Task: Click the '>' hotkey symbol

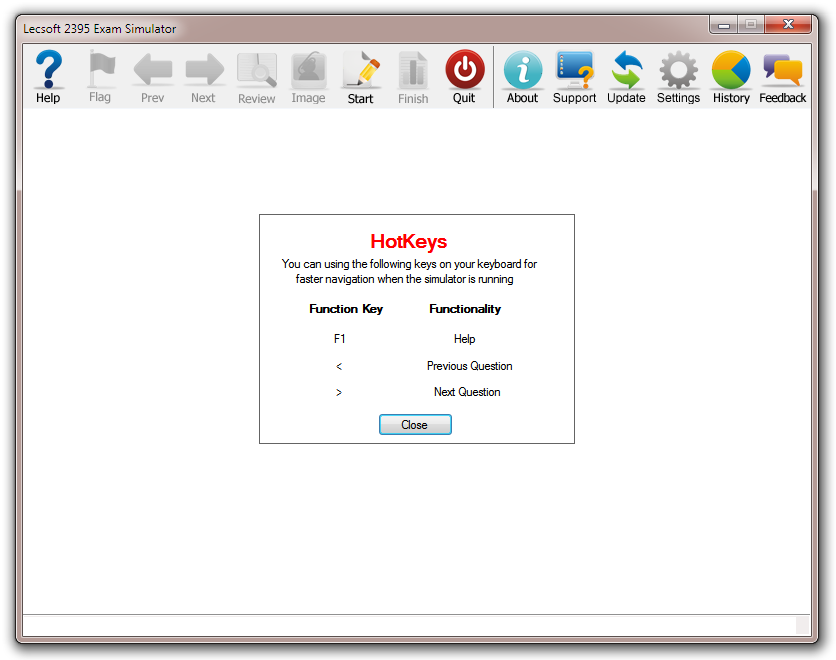Action: click(339, 392)
